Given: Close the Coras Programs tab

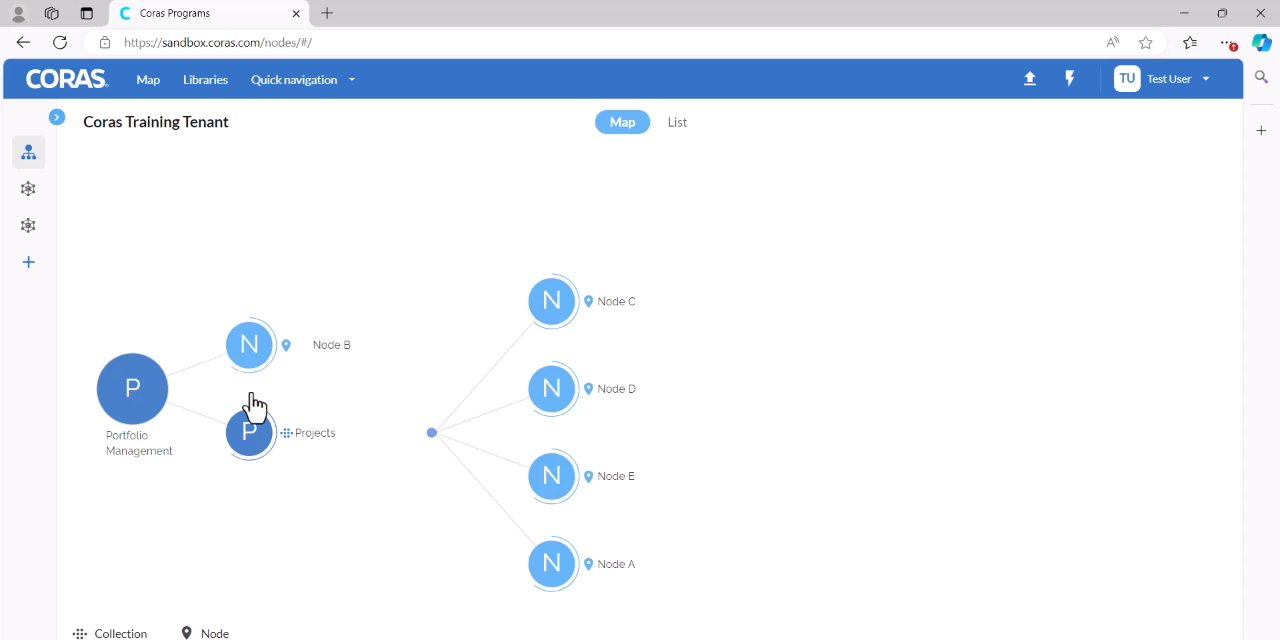Looking at the screenshot, I should coord(296,13).
